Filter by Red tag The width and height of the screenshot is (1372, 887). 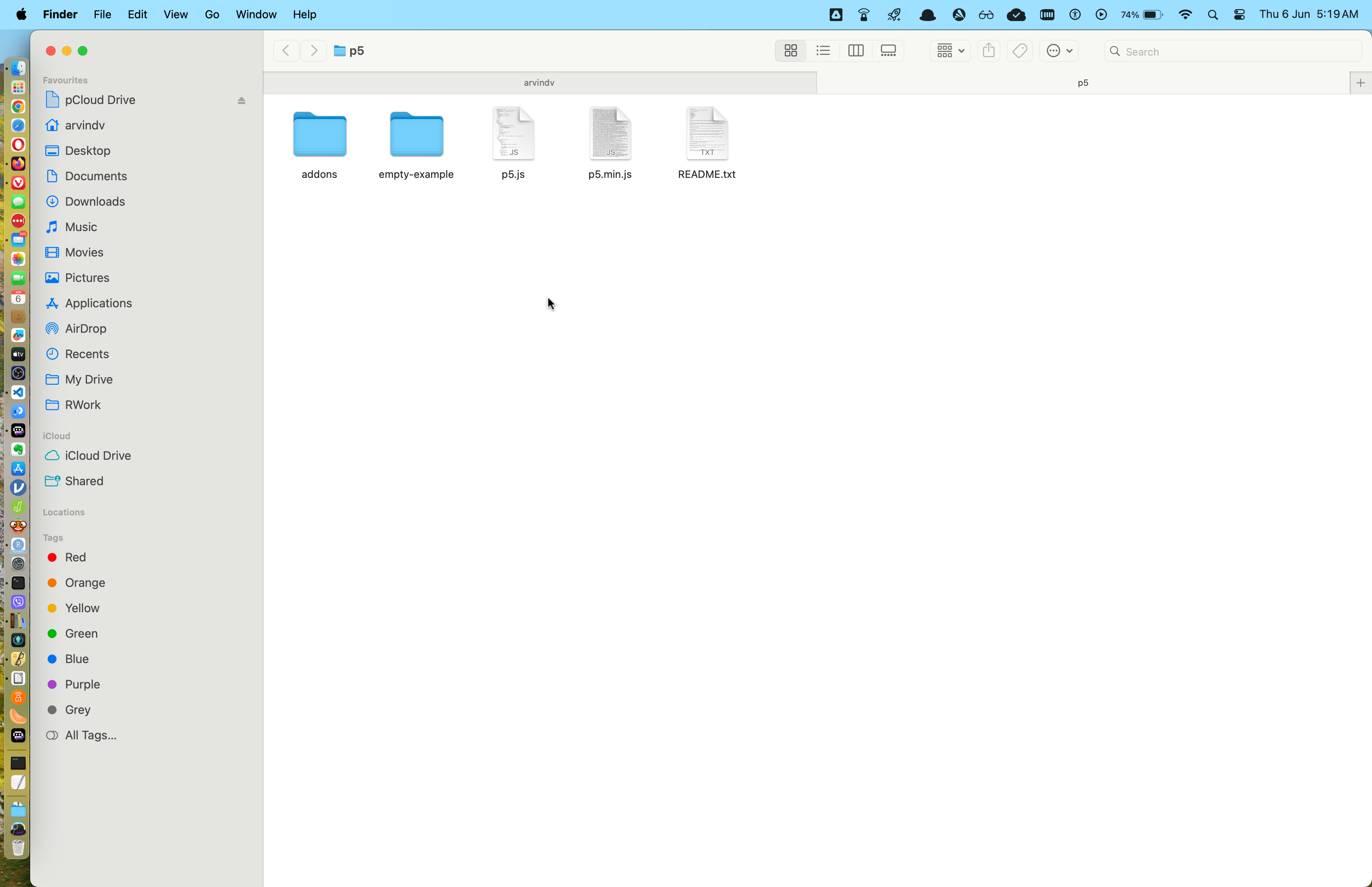(x=75, y=557)
